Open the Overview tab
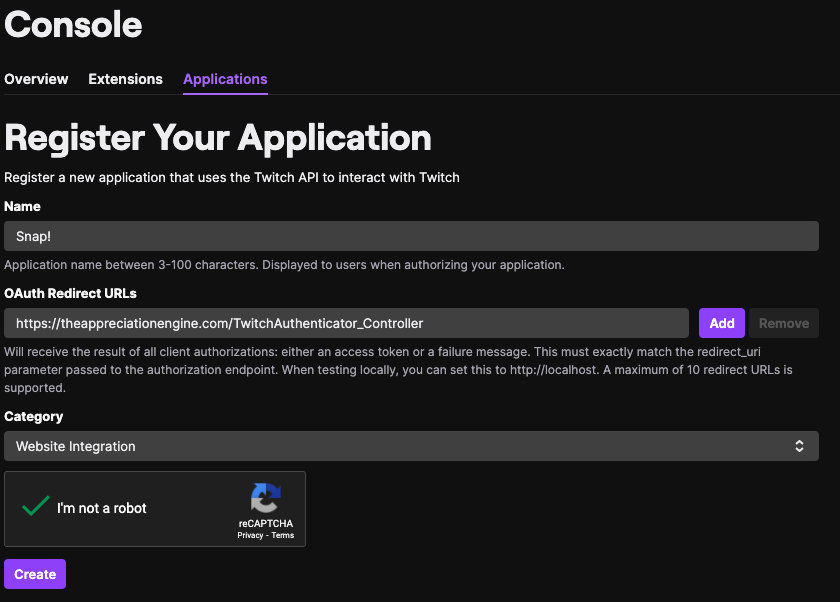The width and height of the screenshot is (840, 602). point(36,79)
